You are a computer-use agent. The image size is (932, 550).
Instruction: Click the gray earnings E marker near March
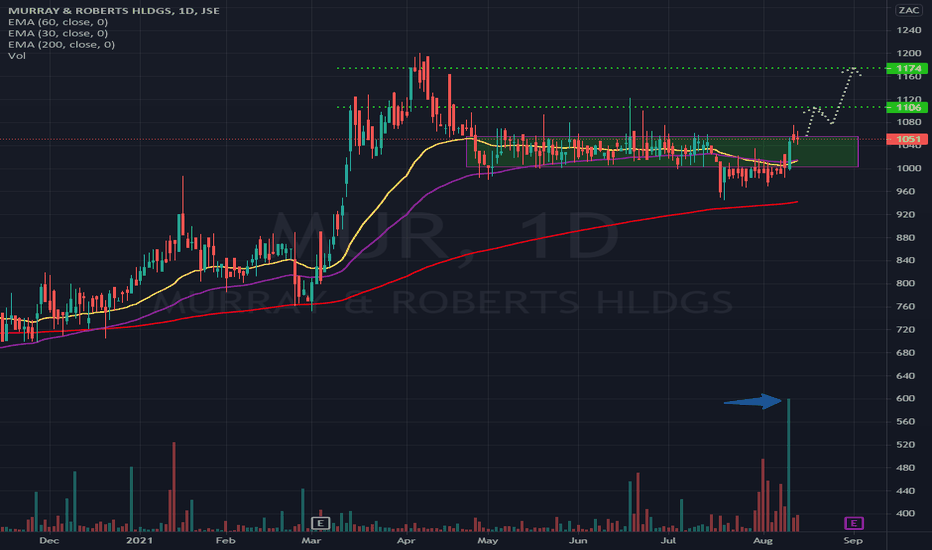(320, 523)
